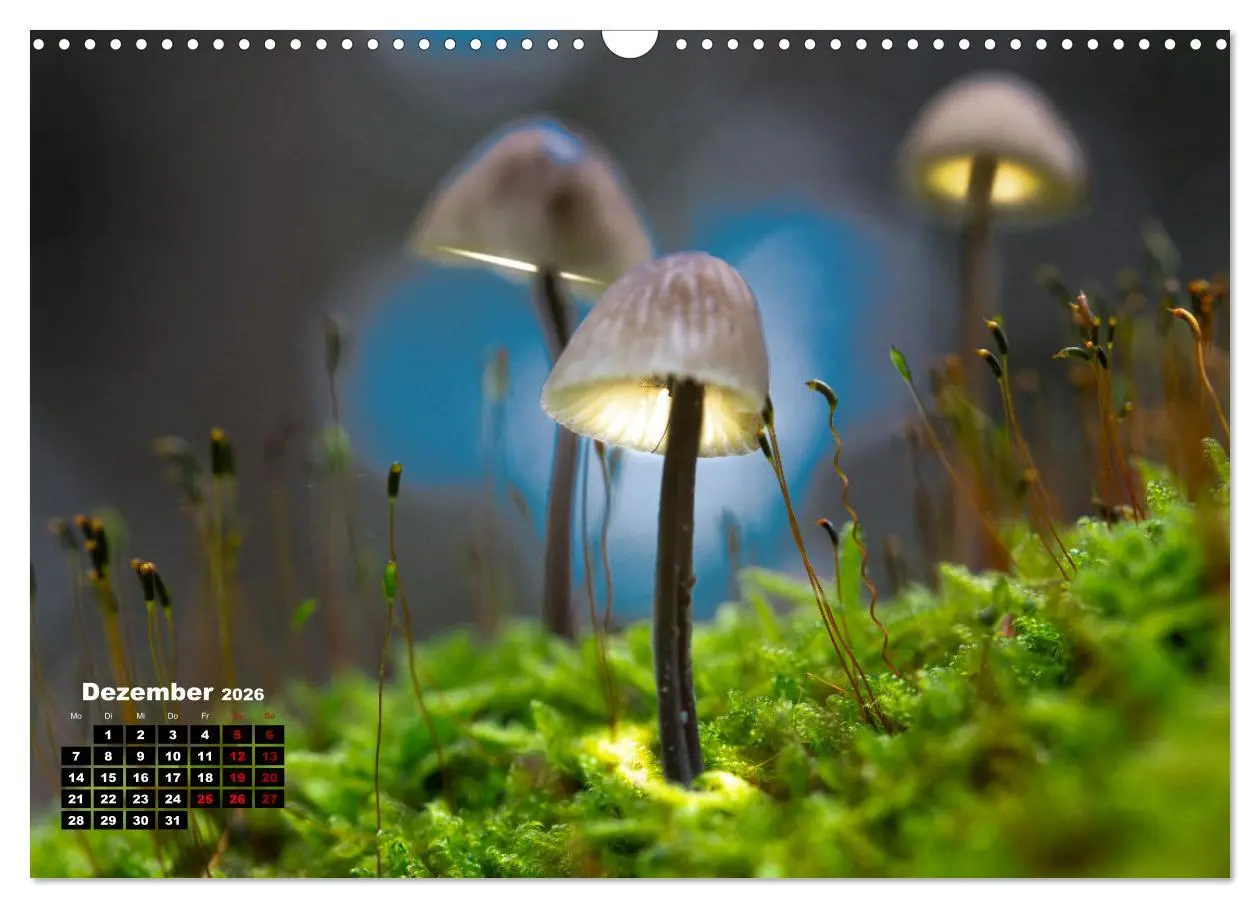The image size is (1260, 908).
Task: Click the red holiday date 25
Action: 204,799
